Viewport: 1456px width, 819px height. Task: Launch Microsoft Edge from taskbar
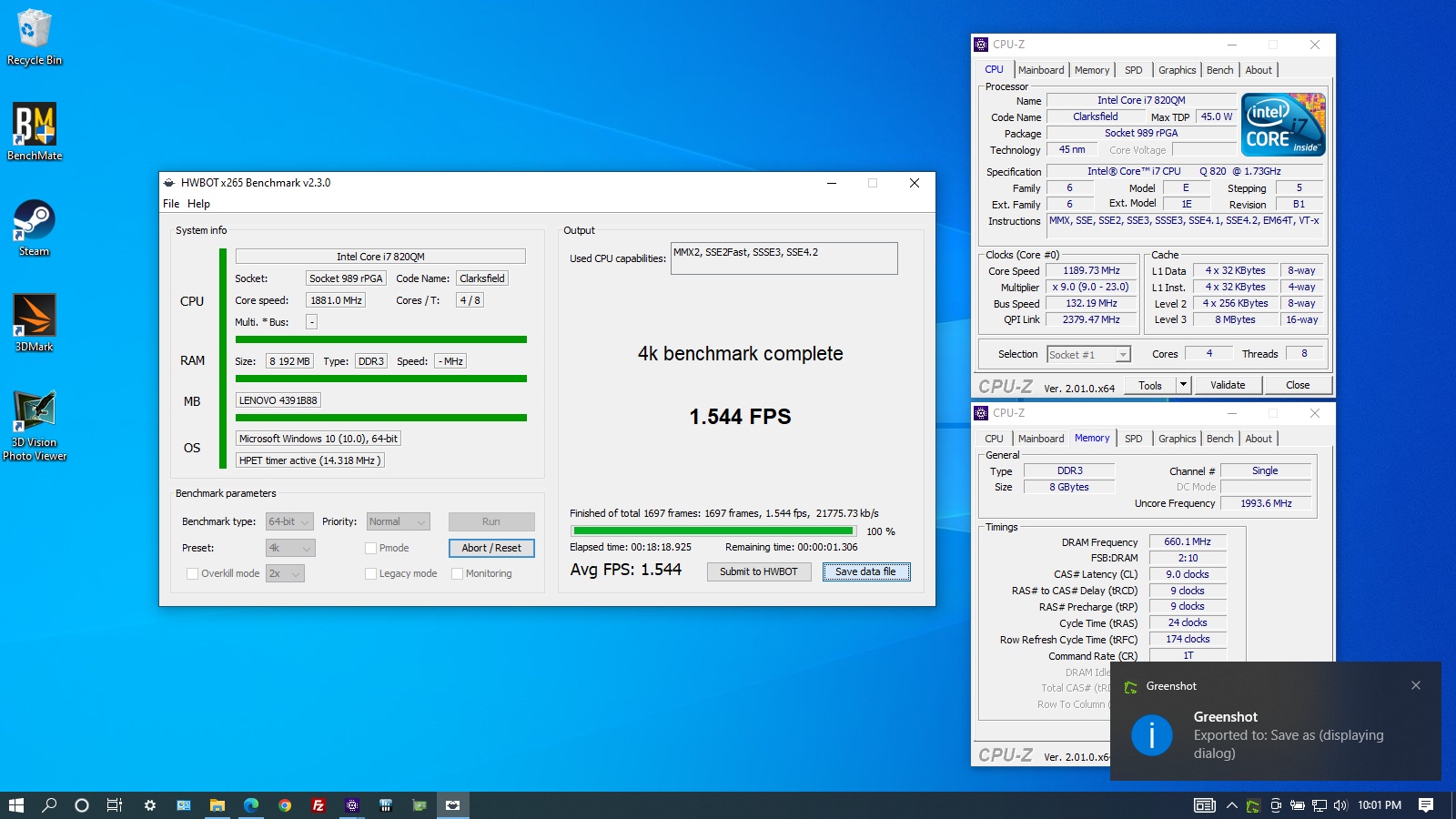point(251,805)
